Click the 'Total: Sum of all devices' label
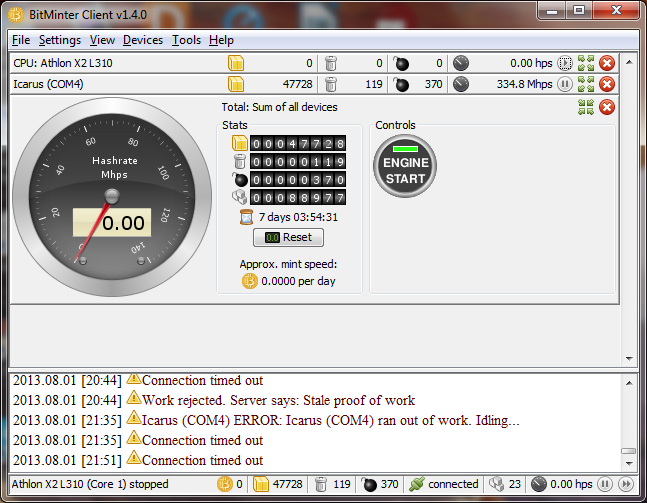This screenshot has width=647, height=503. click(x=279, y=107)
